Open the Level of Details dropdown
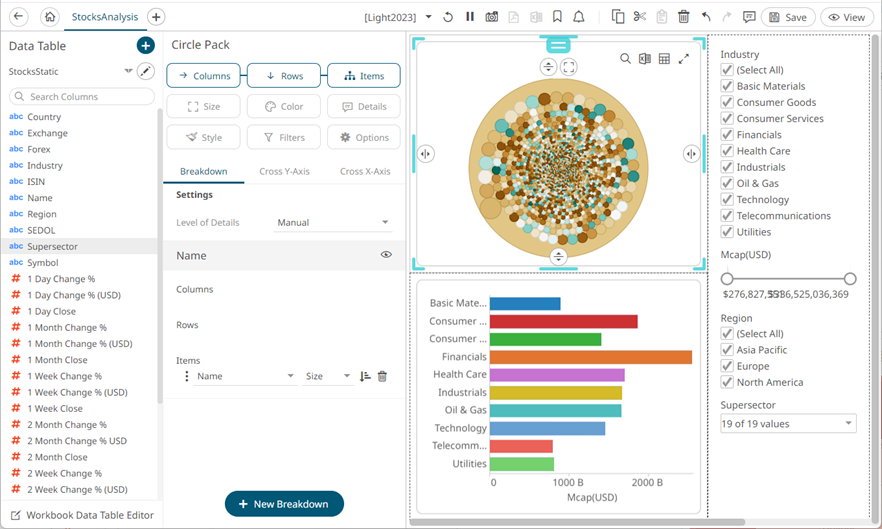882x529 pixels. tap(332, 222)
